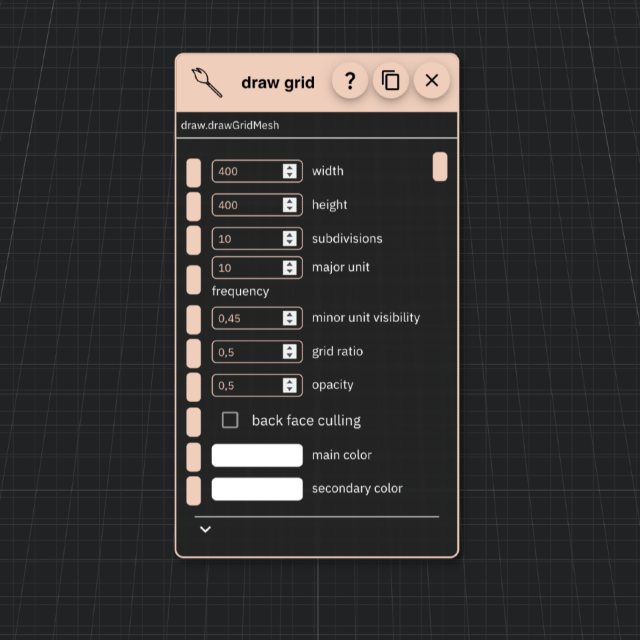Duplicate the draw grid node

tap(391, 80)
